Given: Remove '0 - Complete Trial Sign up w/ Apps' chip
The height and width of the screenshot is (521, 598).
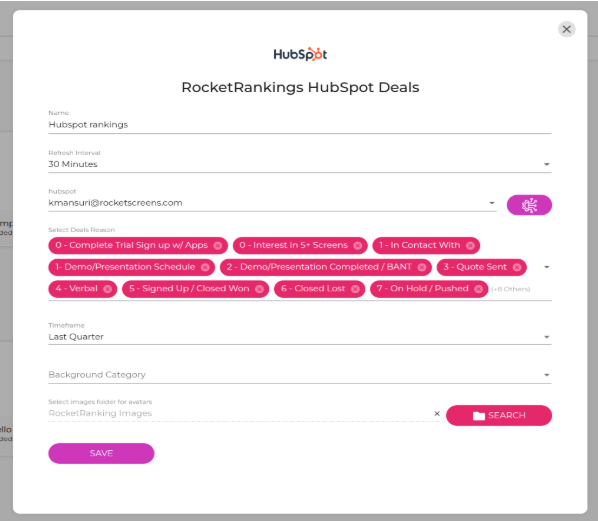Looking at the screenshot, I should pos(218,246).
